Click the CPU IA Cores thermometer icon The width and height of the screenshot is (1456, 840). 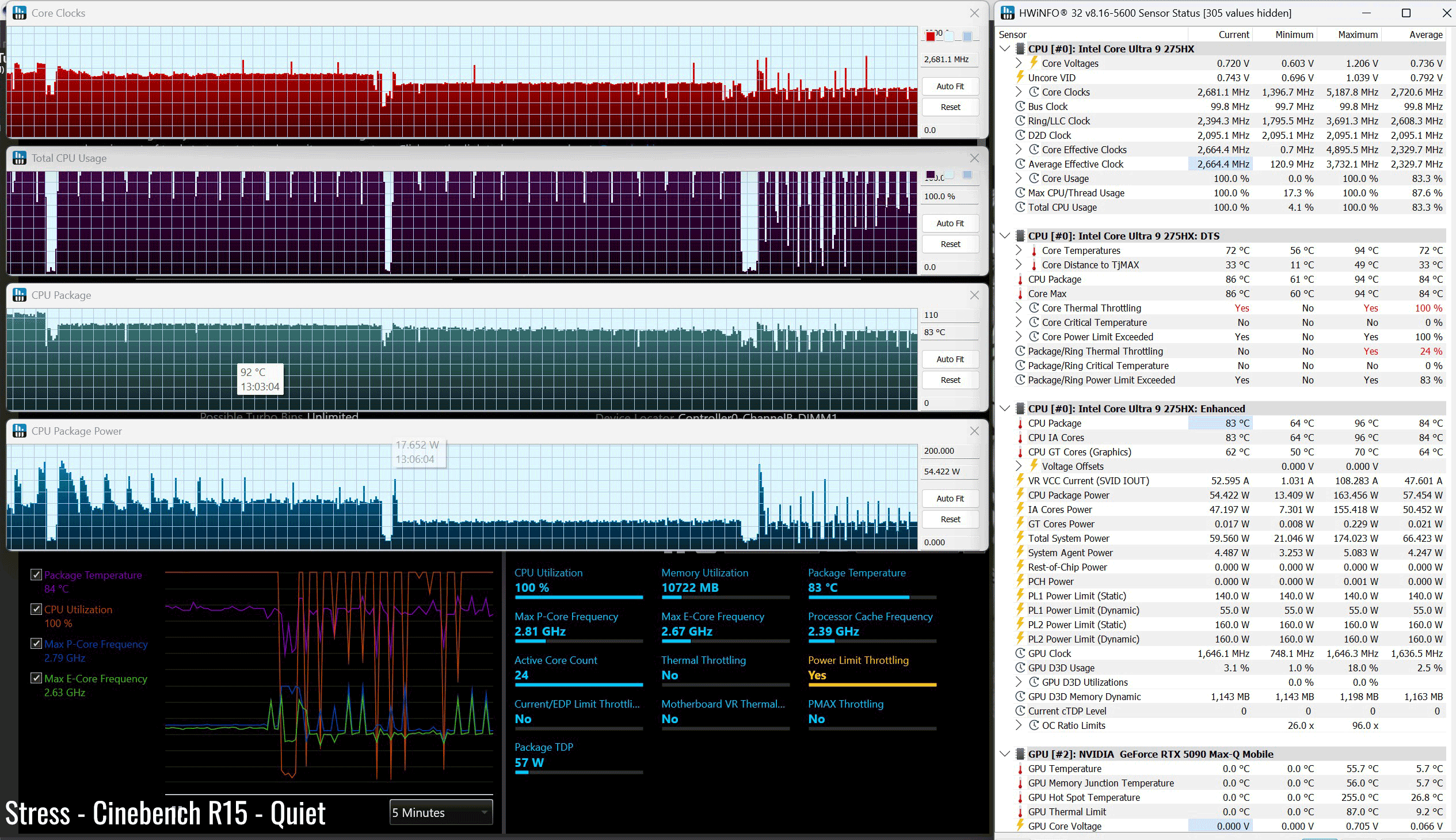point(1020,438)
